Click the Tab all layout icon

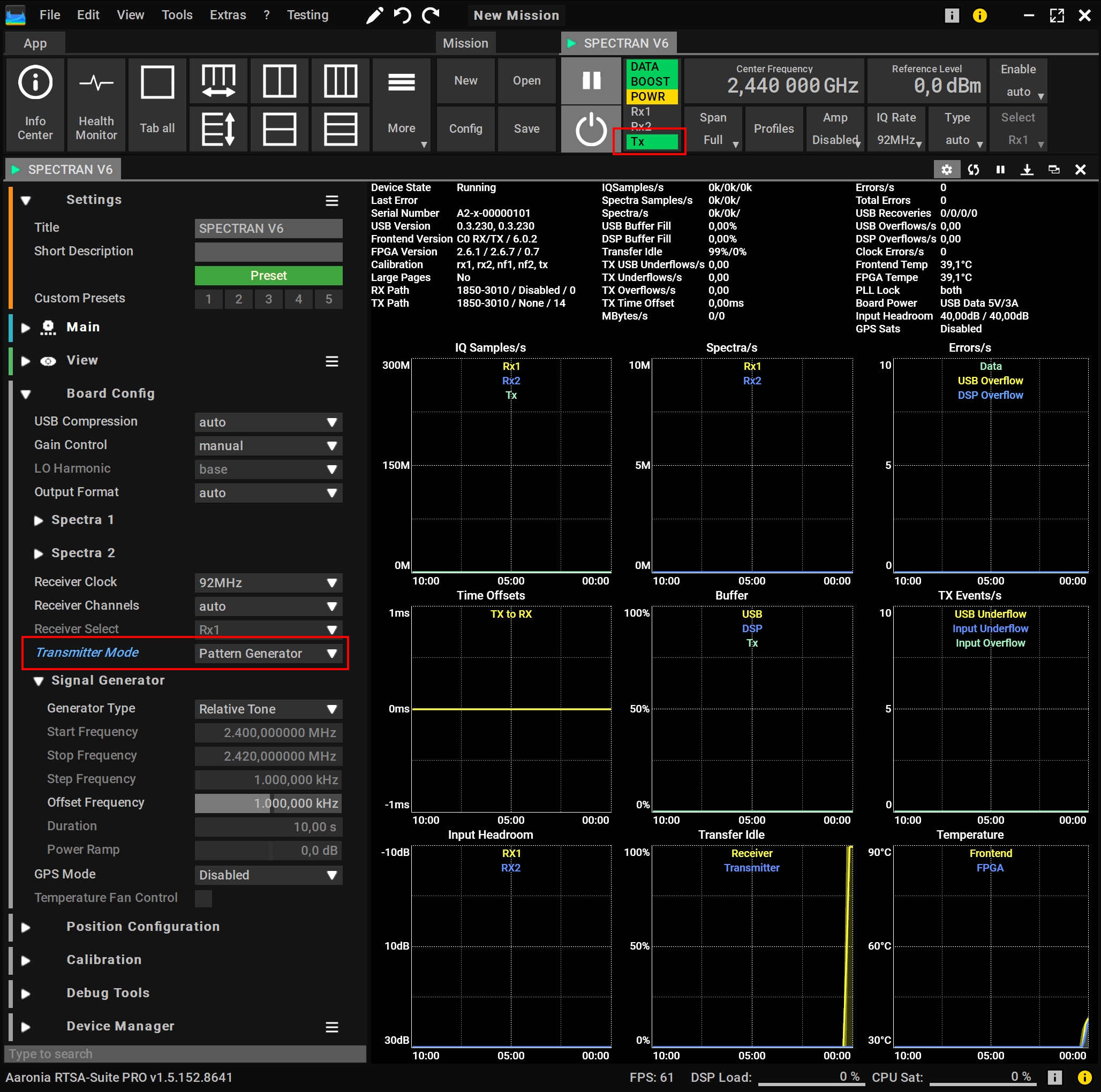pyautogui.click(x=157, y=104)
